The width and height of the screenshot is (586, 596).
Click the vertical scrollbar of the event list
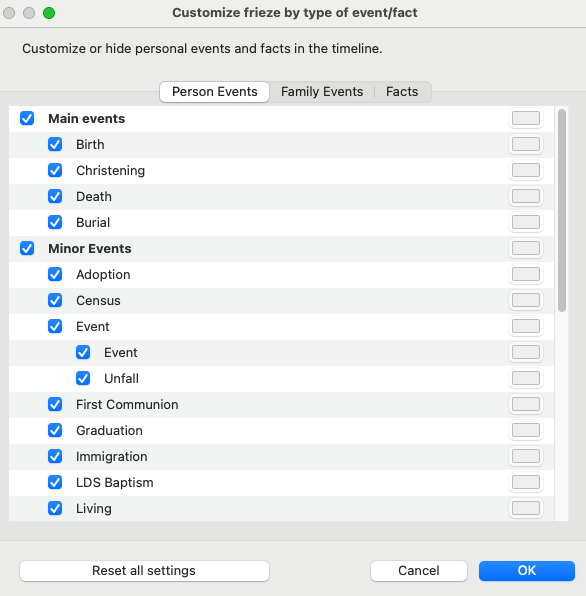(x=562, y=210)
